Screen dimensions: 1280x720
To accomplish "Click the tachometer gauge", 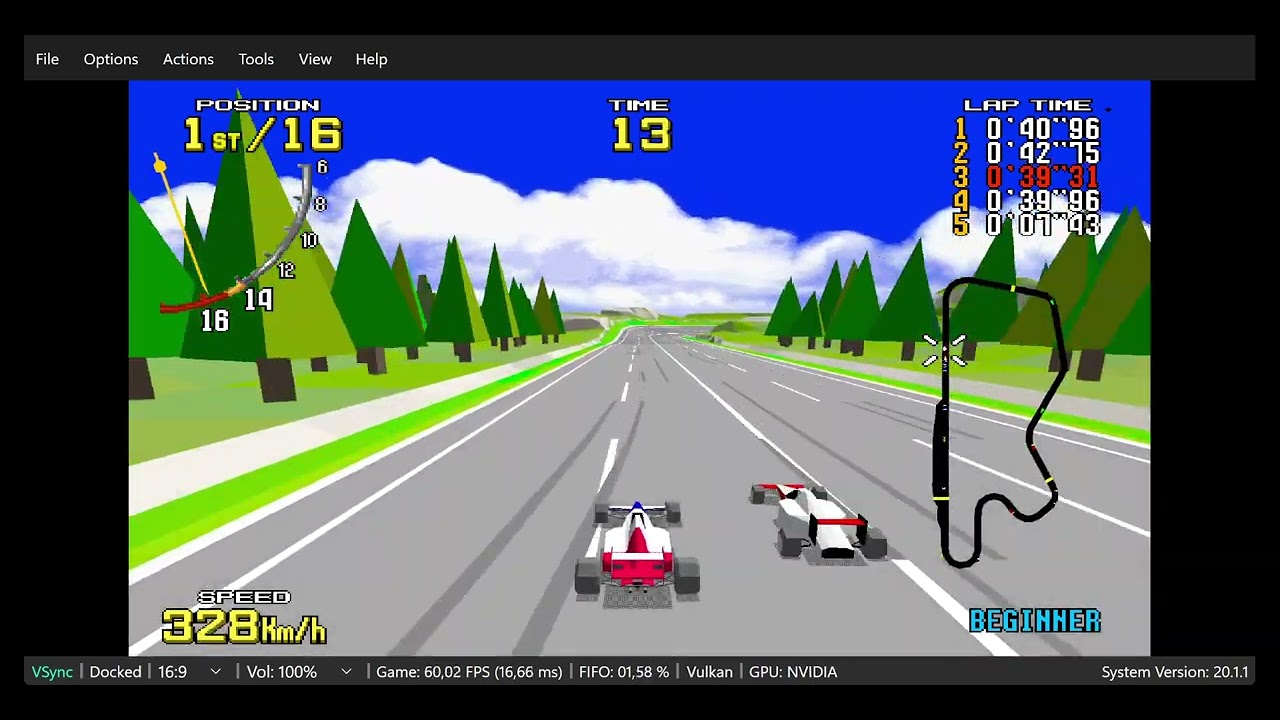I will (x=240, y=240).
